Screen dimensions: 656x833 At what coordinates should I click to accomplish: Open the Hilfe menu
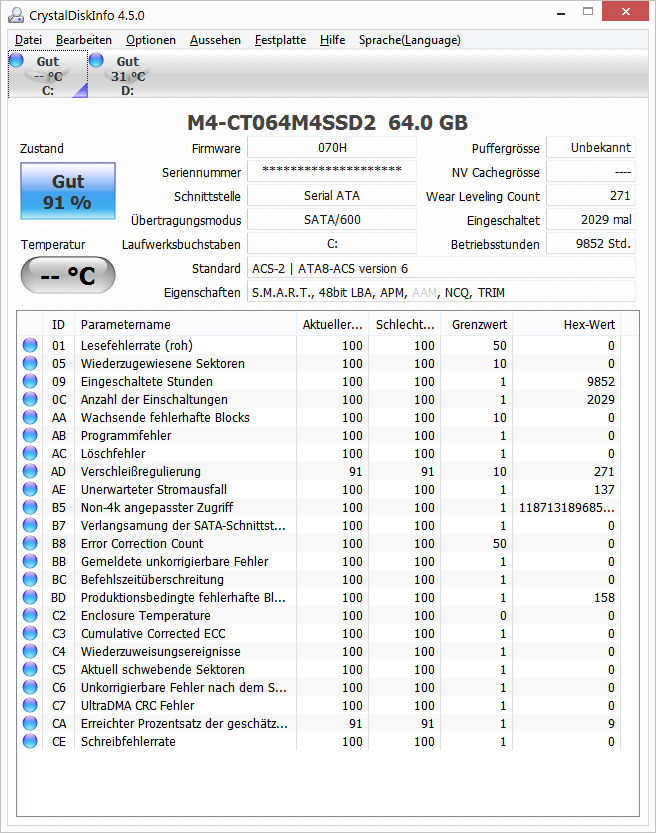pyautogui.click(x=333, y=40)
